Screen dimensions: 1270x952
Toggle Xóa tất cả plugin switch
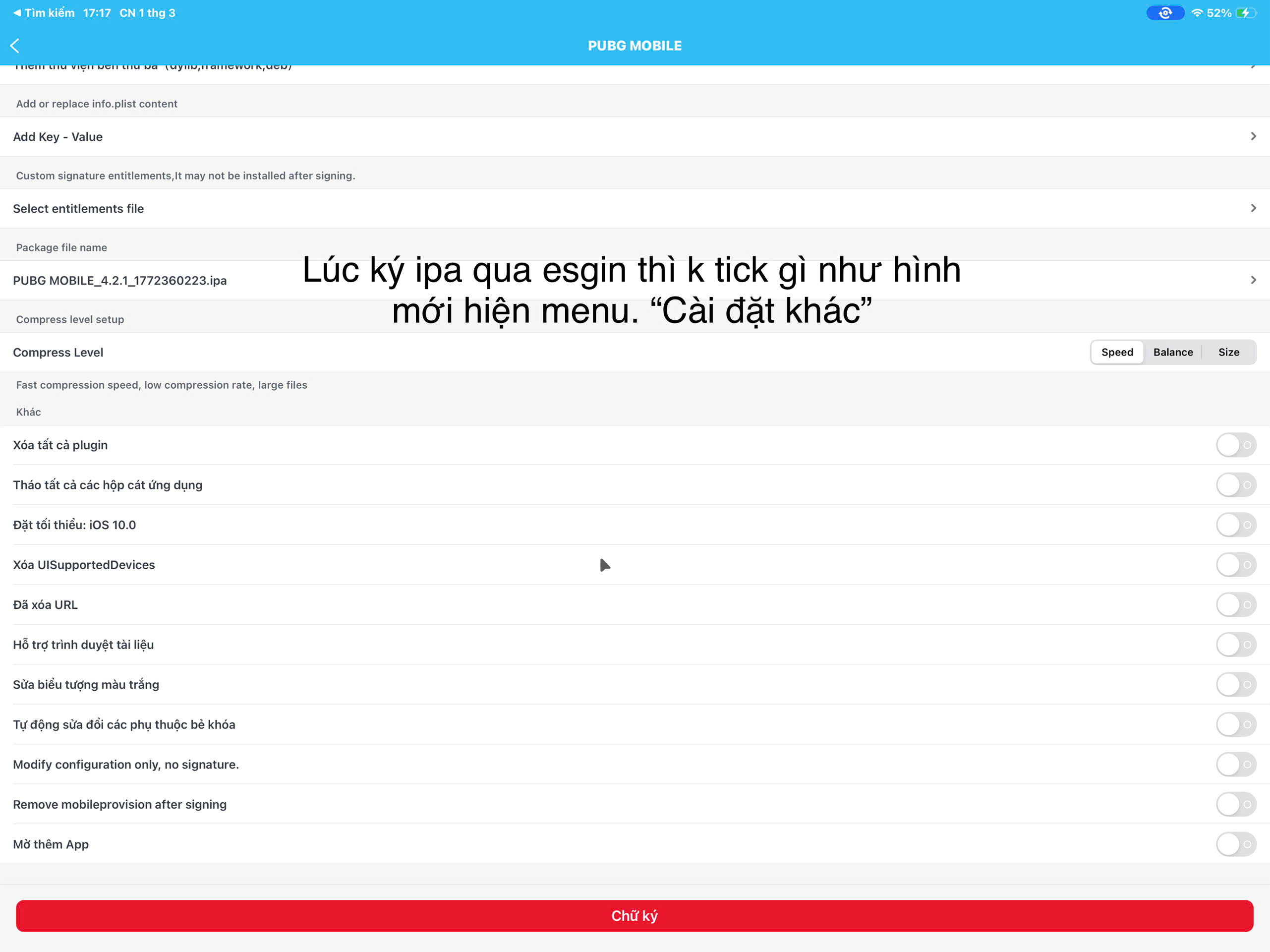(x=1236, y=445)
